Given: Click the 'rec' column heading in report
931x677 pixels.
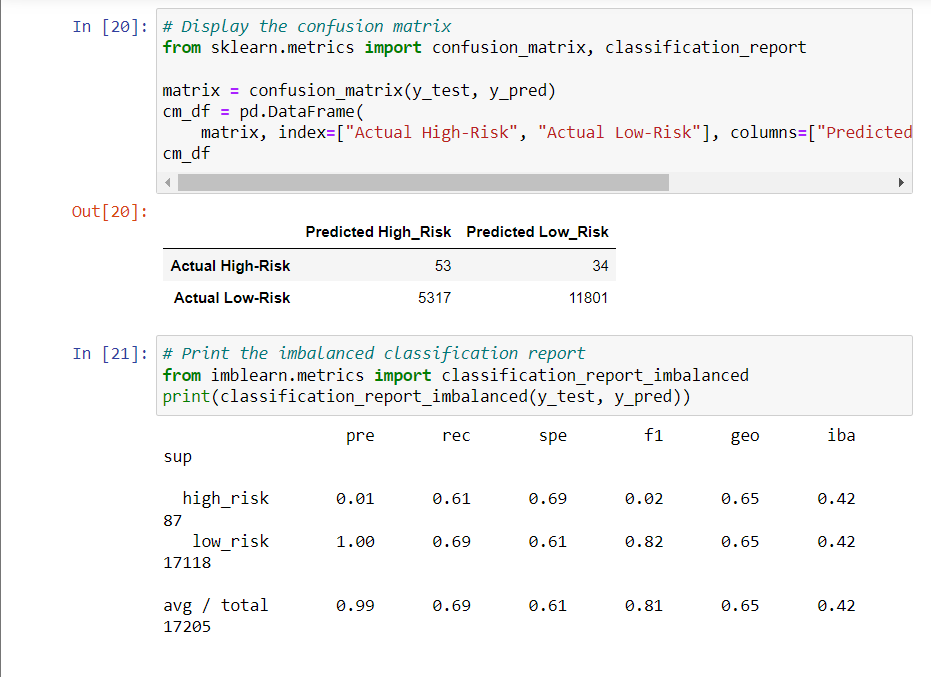Looking at the screenshot, I should [457, 436].
